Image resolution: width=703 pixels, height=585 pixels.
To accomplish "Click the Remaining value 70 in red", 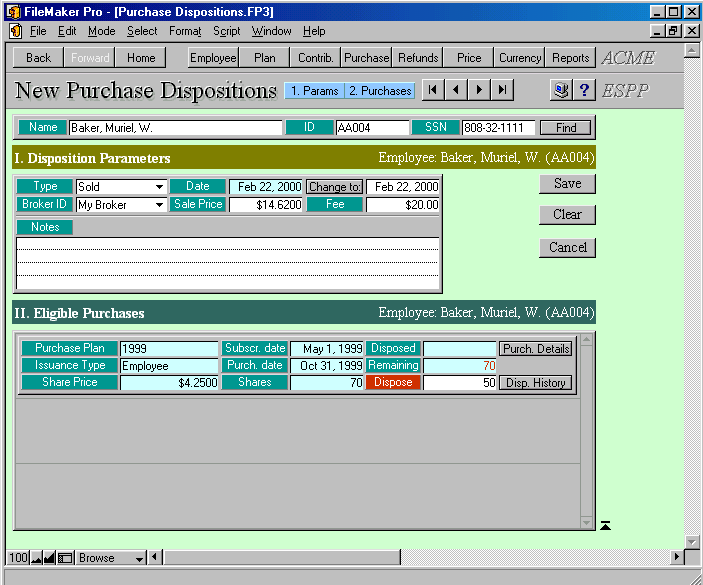I will pos(460,366).
